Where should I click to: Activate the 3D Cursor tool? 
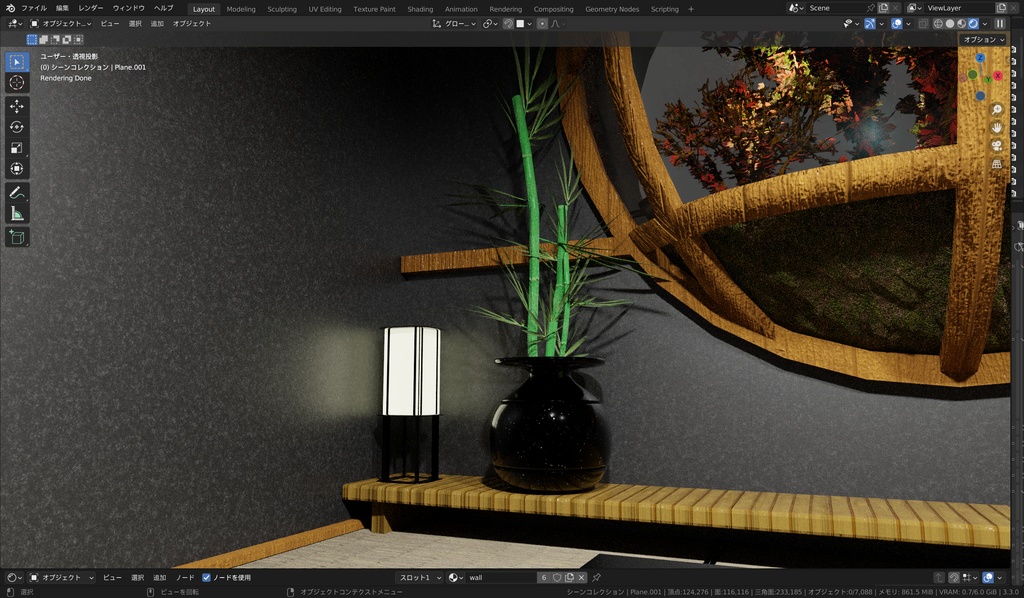(x=17, y=83)
